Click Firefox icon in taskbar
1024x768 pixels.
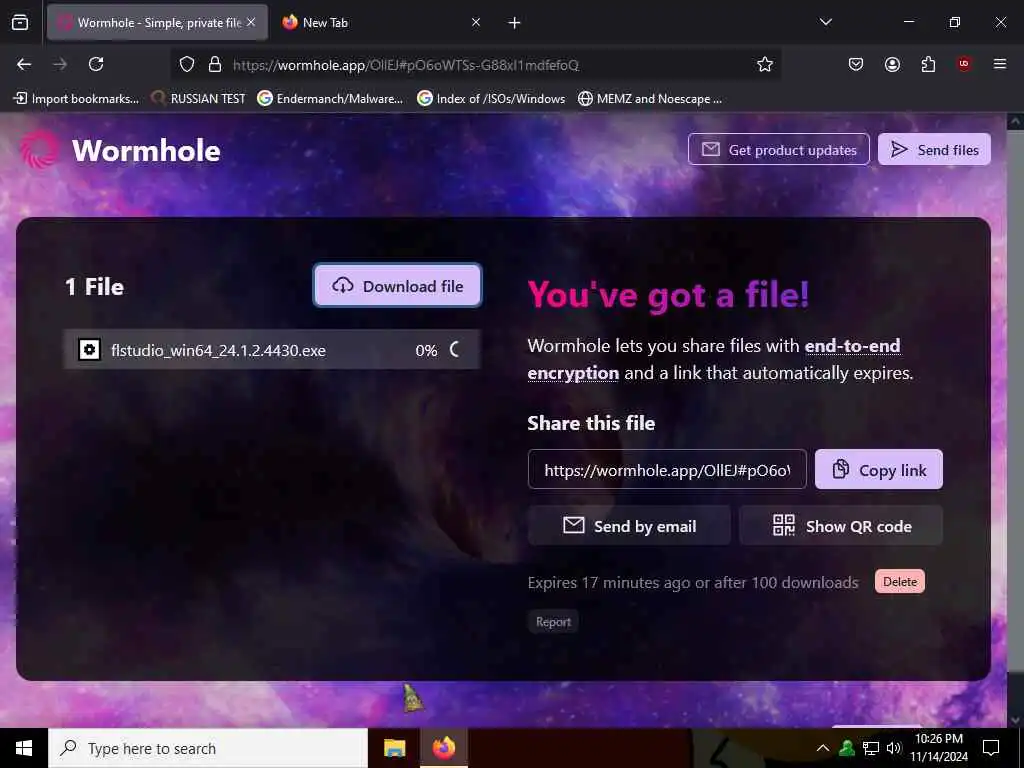[x=443, y=748]
